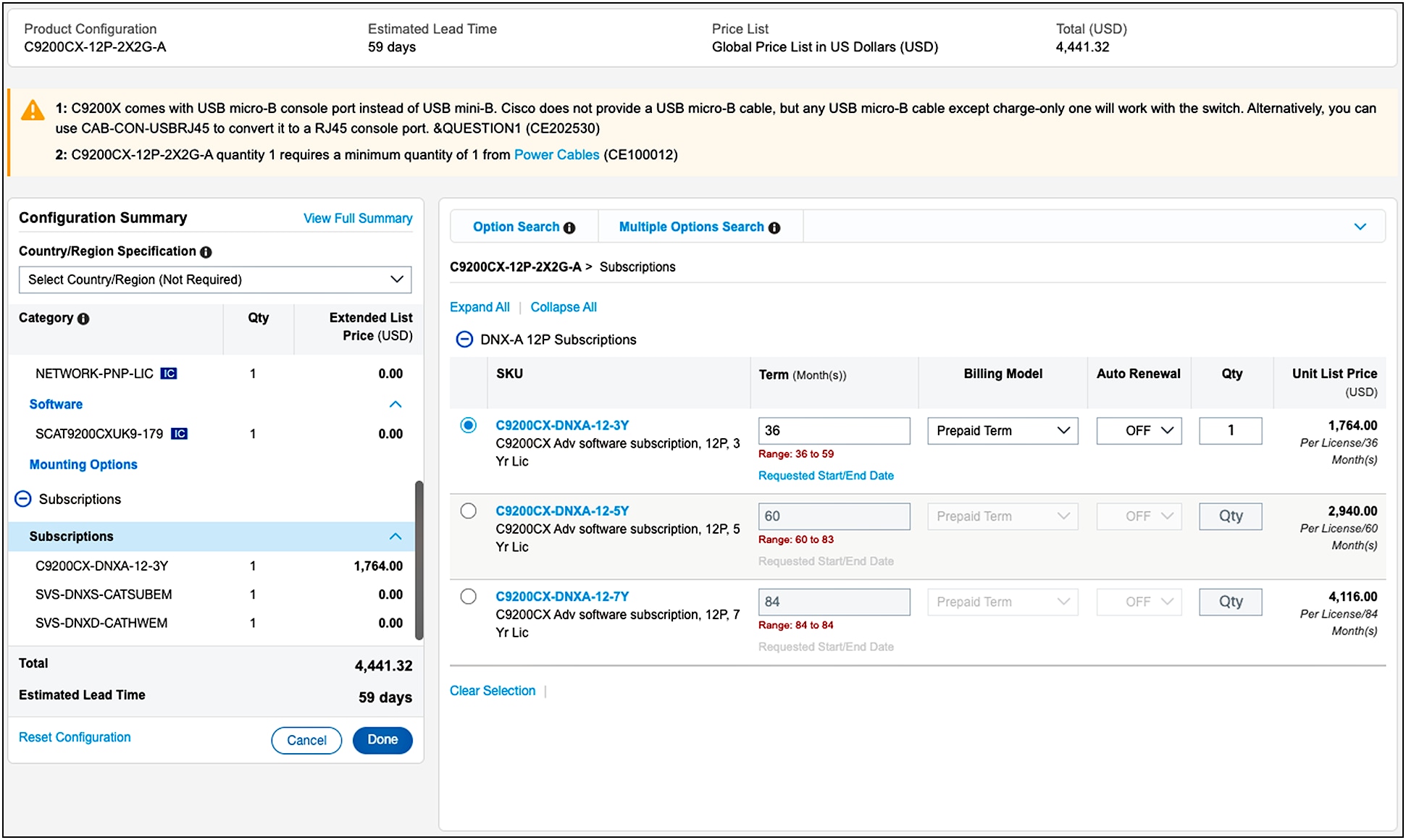The image size is (1406, 840).
Task: Collapse highlighted Subscriptions section chevron
Action: pos(396,537)
